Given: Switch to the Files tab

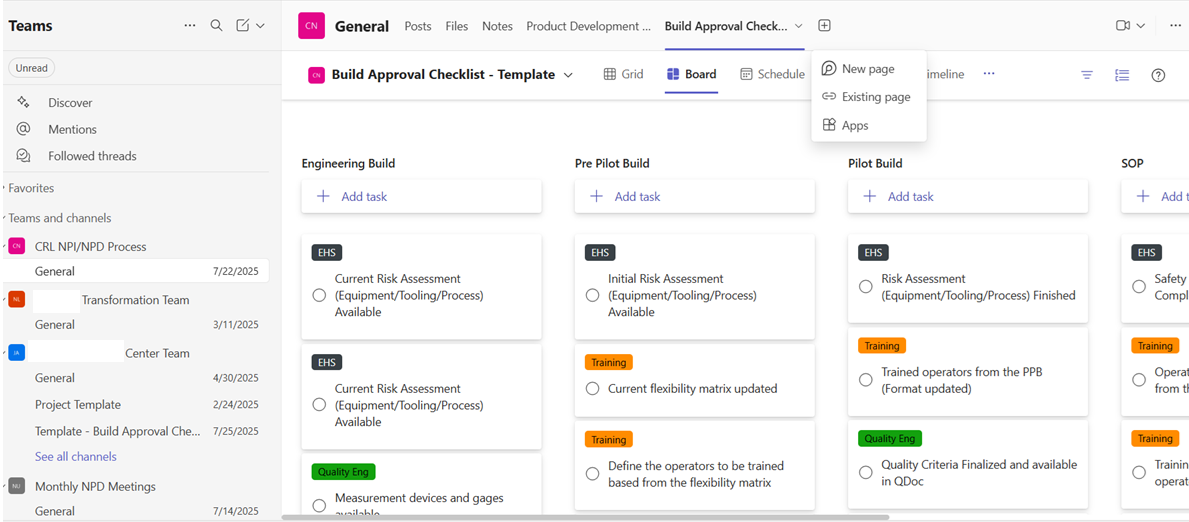Looking at the screenshot, I should tap(456, 26).
